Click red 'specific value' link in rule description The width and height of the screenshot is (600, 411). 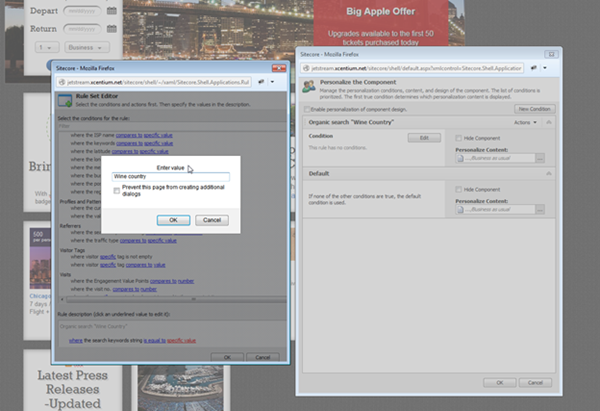[181, 340]
